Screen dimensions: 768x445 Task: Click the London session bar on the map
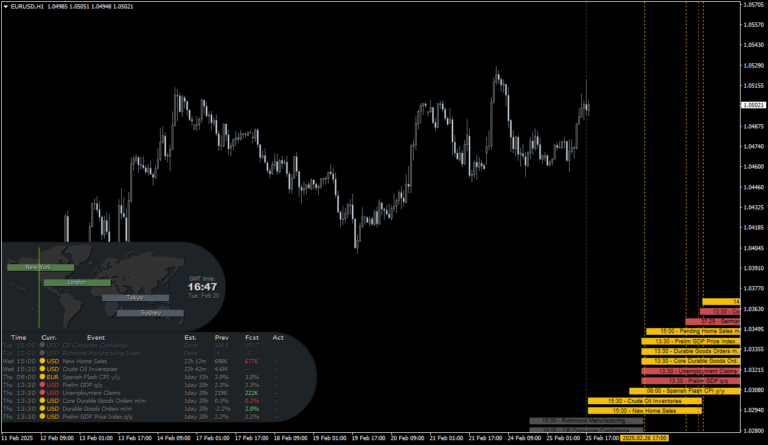click(x=76, y=283)
